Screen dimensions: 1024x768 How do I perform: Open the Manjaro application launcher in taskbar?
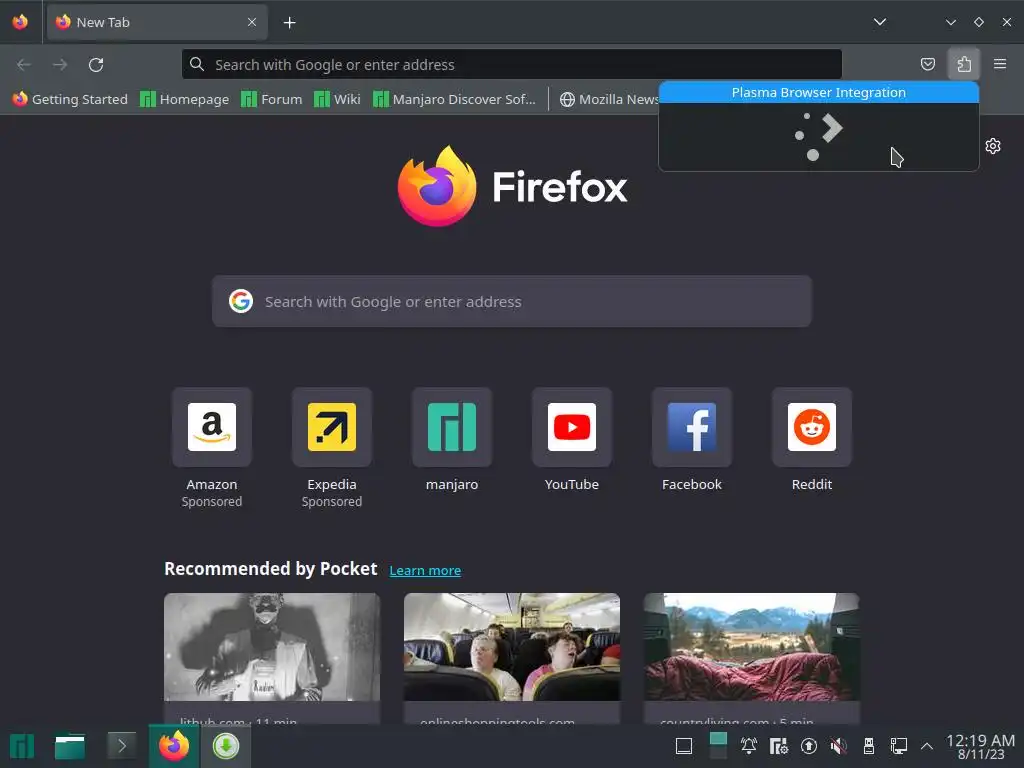tap(22, 746)
